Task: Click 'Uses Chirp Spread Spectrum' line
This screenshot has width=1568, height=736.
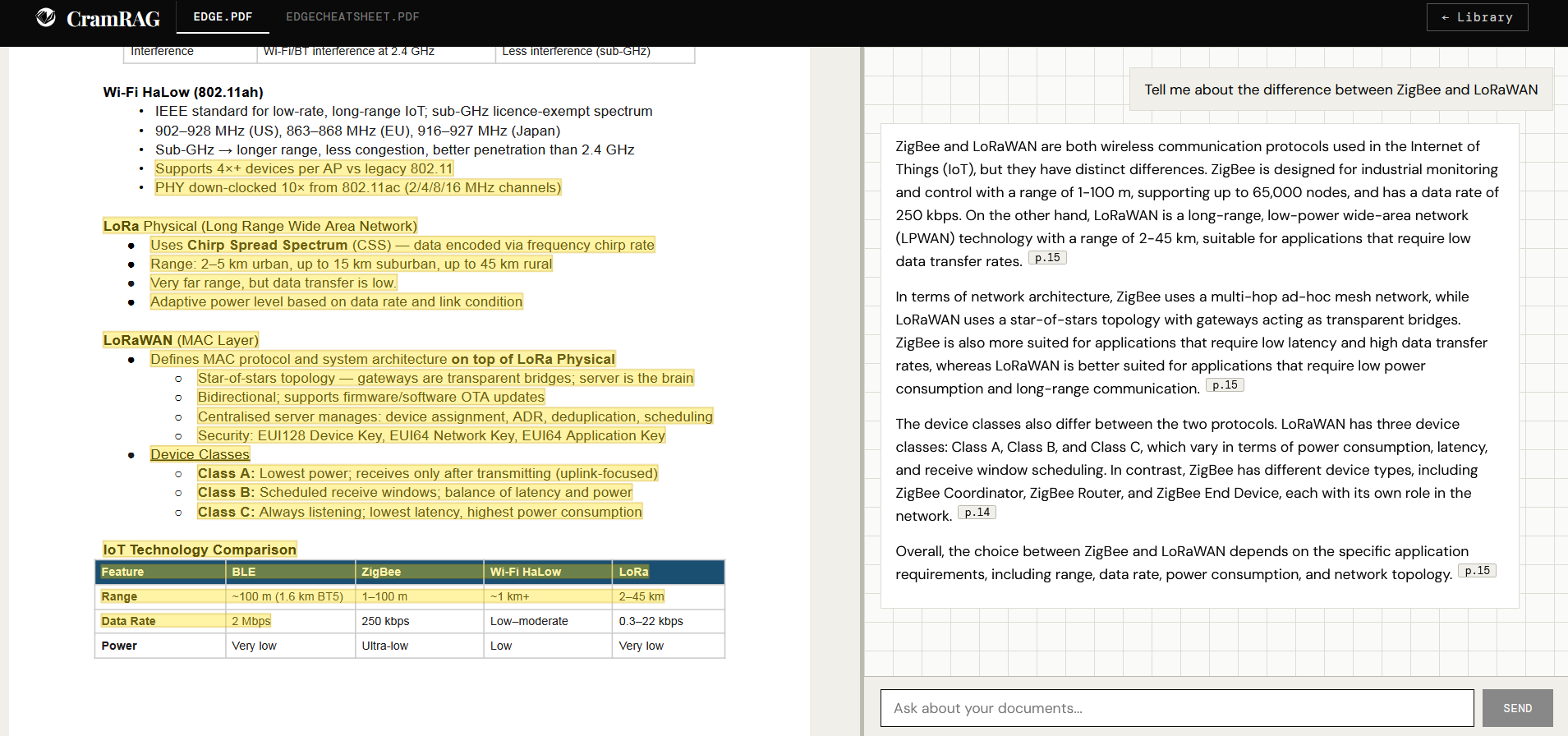Action: [402, 245]
